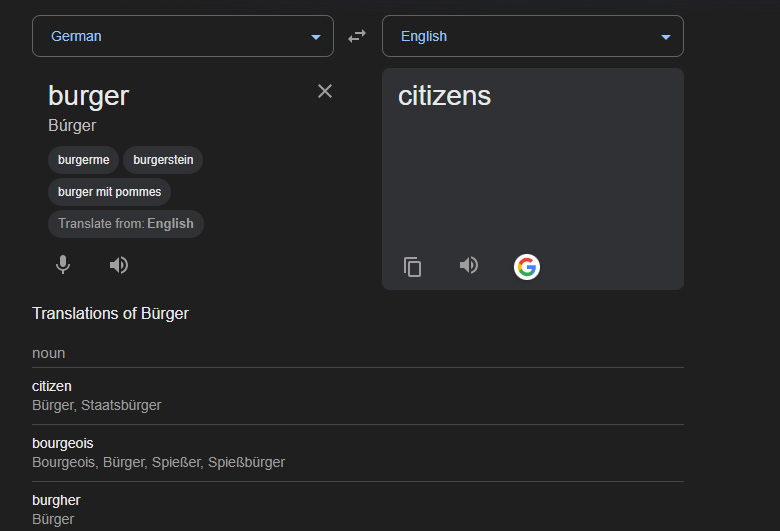The width and height of the screenshot is (780, 531).
Task: Click Bourgeois, Bürger, Spießer, Spießbürger line
Action: tap(159, 462)
